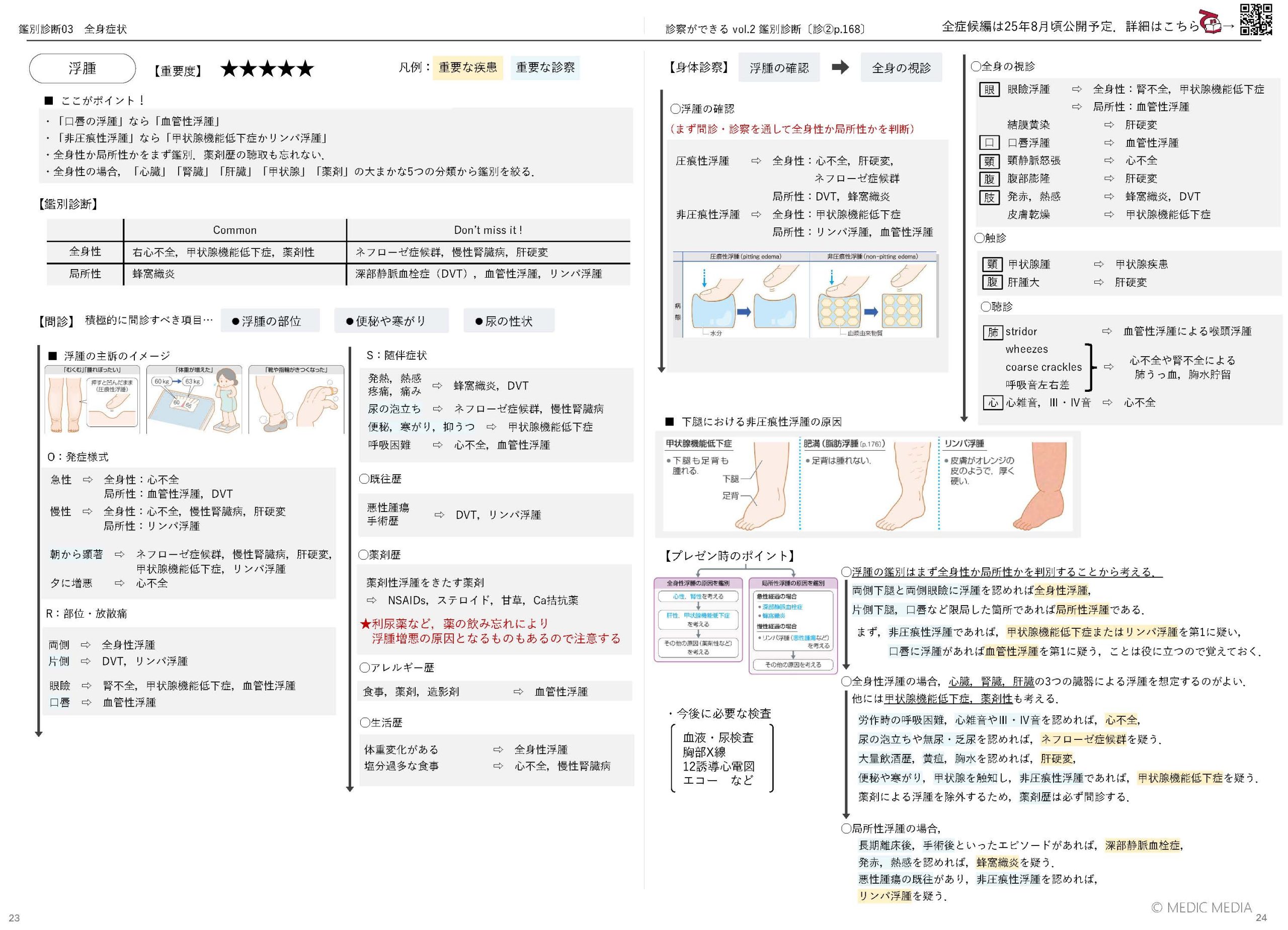Click the ○触診 heading
The image size is (1288, 930).
click(x=990, y=238)
